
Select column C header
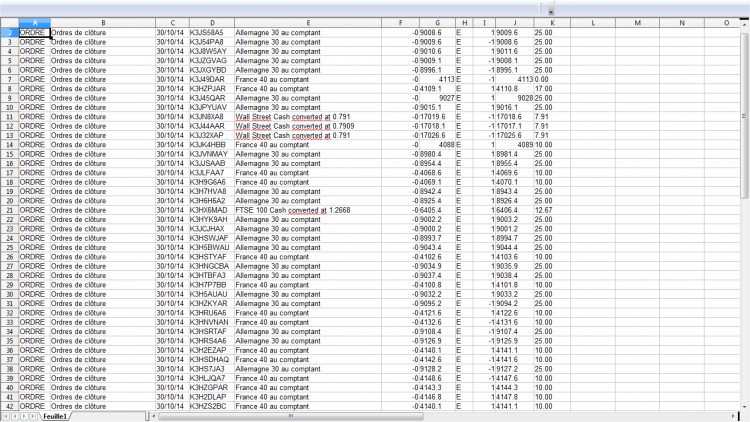coord(172,22)
